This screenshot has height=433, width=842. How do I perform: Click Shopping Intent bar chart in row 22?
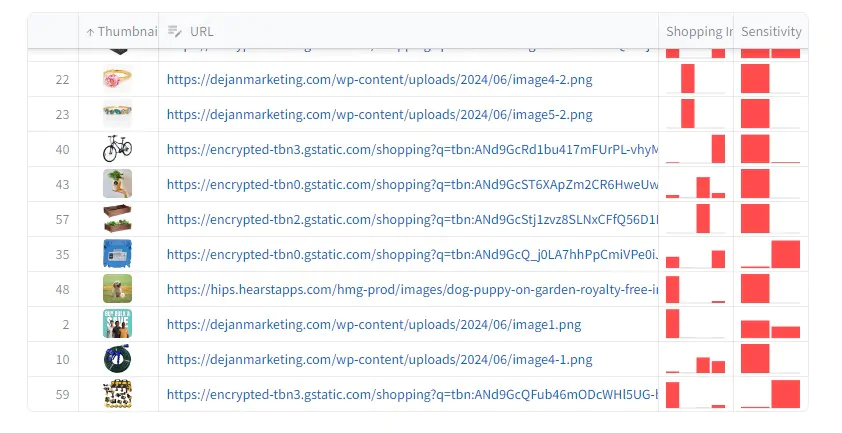pyautogui.click(x=695, y=79)
